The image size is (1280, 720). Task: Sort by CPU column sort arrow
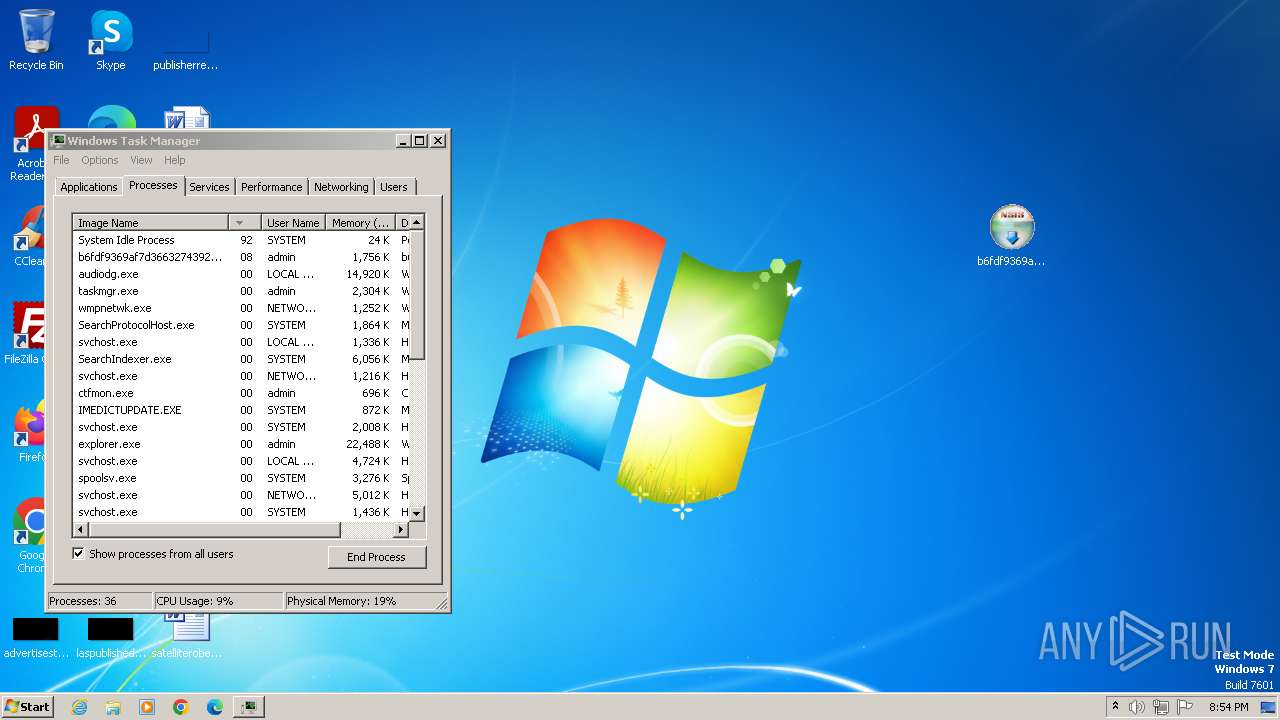(x=244, y=222)
